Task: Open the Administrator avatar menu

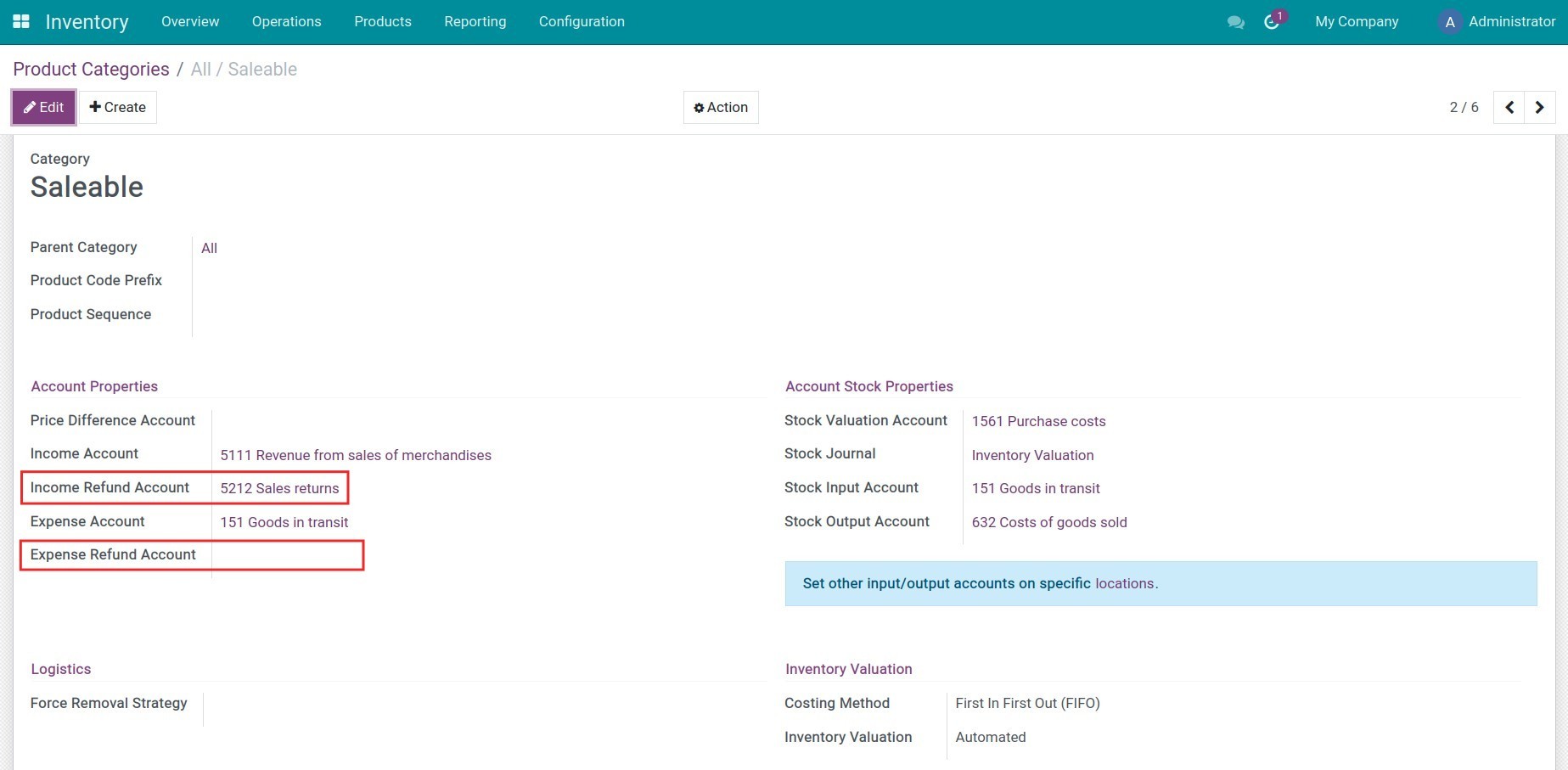Action: click(x=1449, y=21)
